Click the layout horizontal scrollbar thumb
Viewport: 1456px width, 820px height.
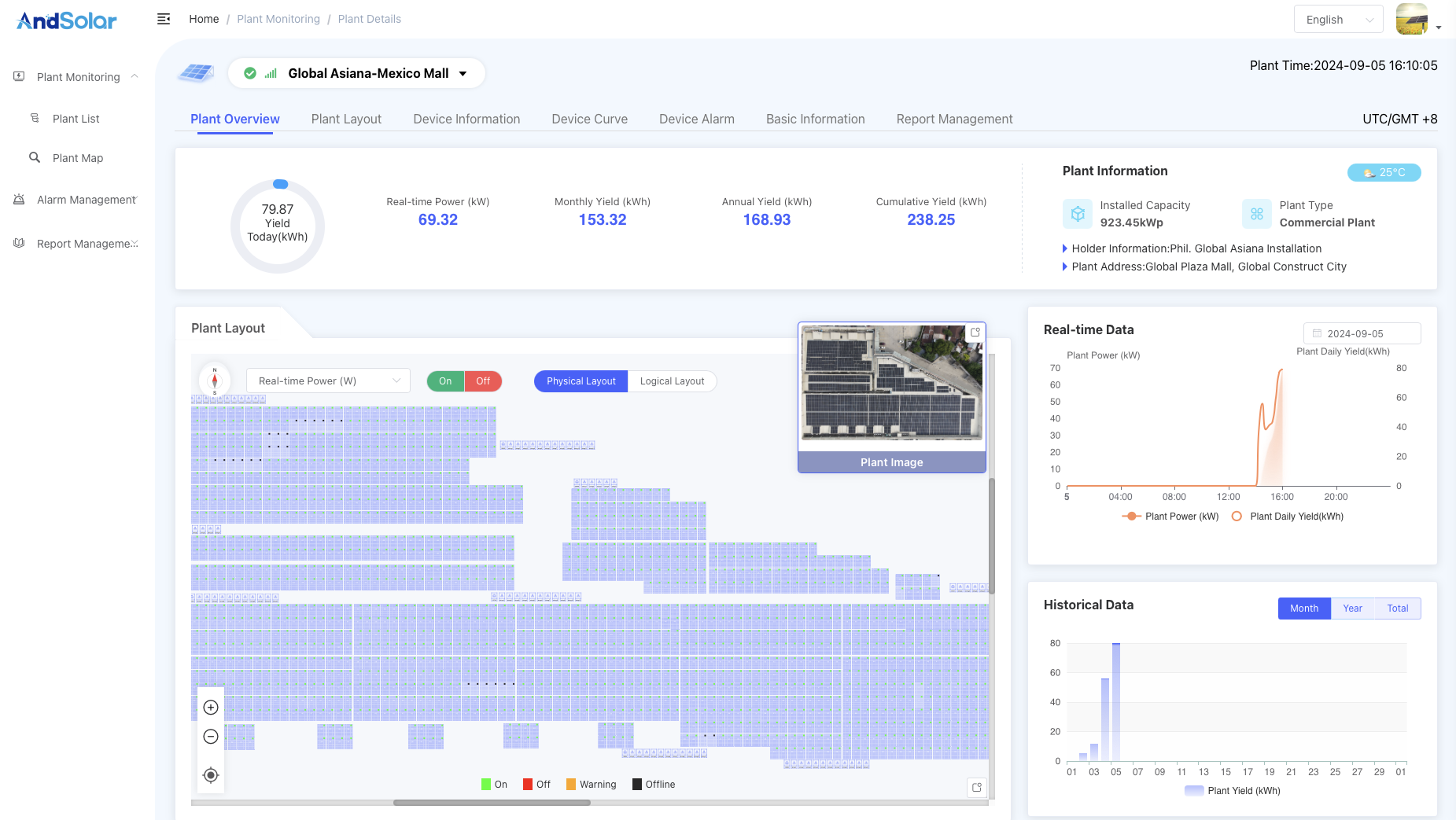point(492,803)
